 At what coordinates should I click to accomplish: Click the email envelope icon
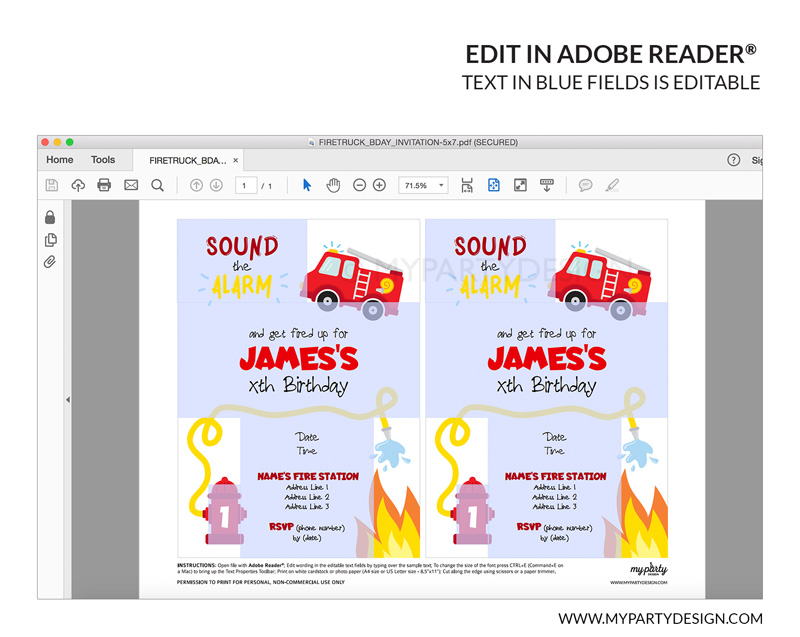coord(131,185)
